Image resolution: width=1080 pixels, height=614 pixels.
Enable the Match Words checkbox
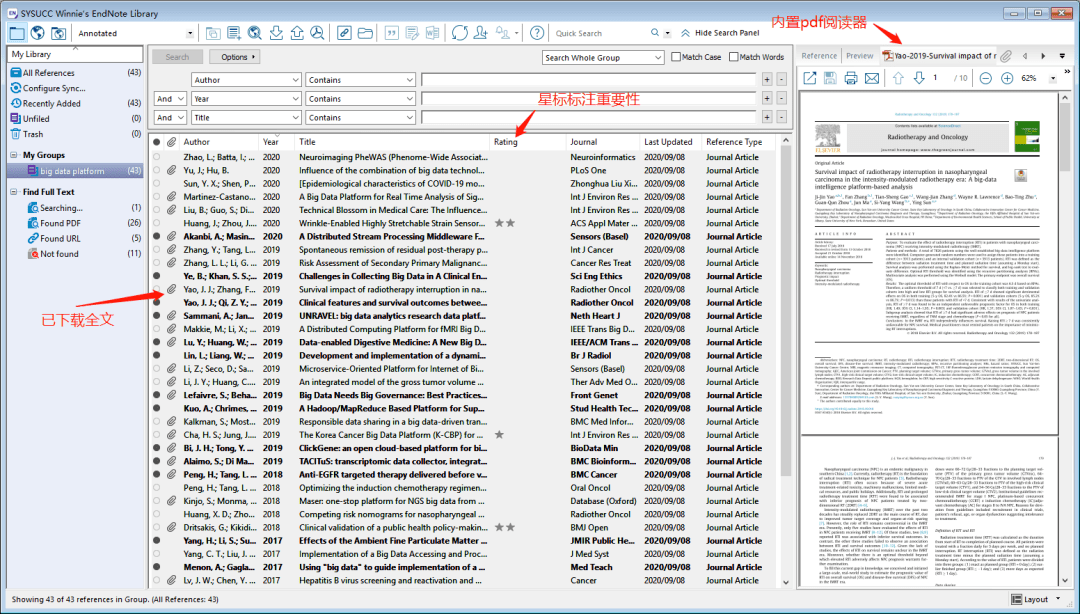pos(733,57)
